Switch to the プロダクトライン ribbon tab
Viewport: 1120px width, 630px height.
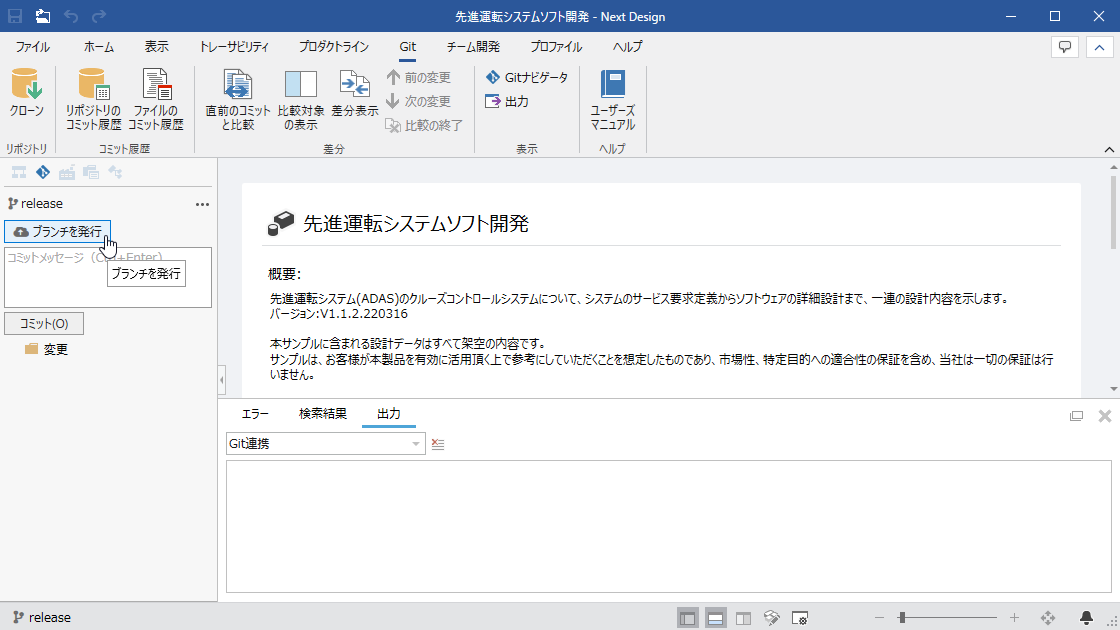(x=334, y=47)
